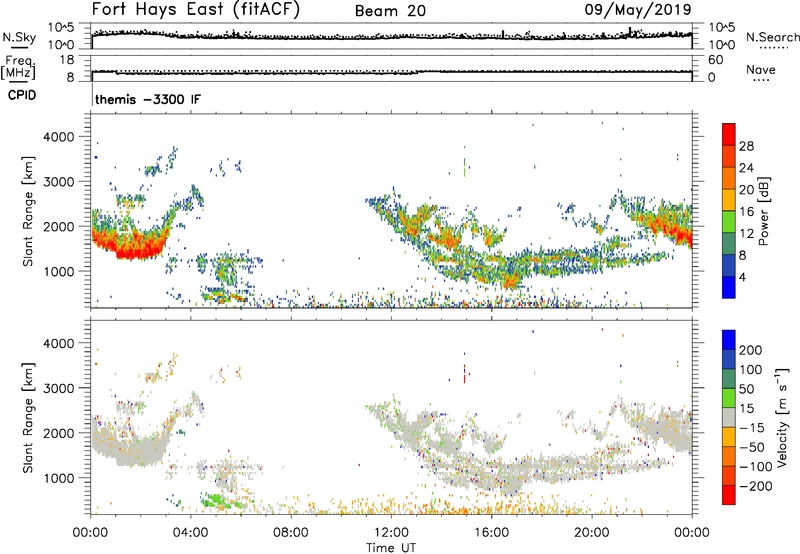Click the 'Freq. [MHz]' label
Viewport: 800px width, 554px height.
point(18,67)
